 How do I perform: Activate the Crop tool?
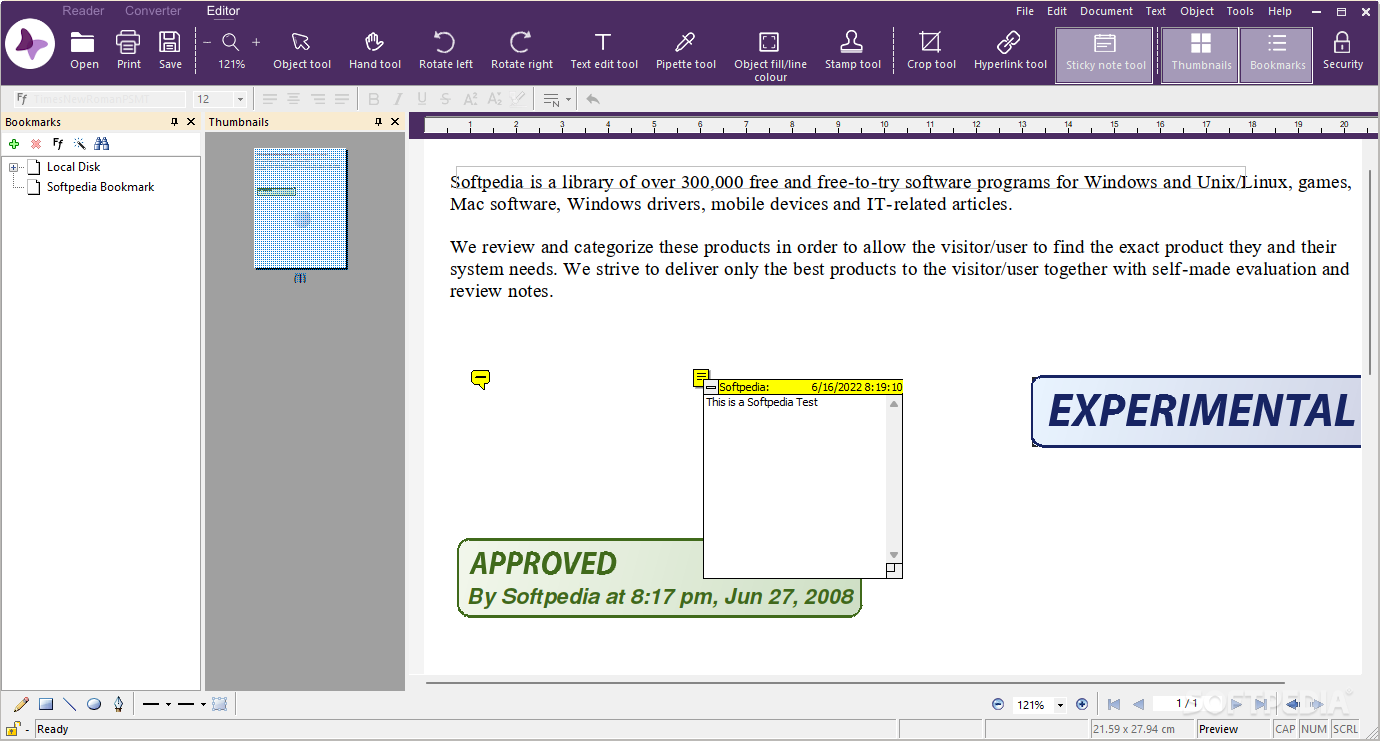[x=931, y=50]
